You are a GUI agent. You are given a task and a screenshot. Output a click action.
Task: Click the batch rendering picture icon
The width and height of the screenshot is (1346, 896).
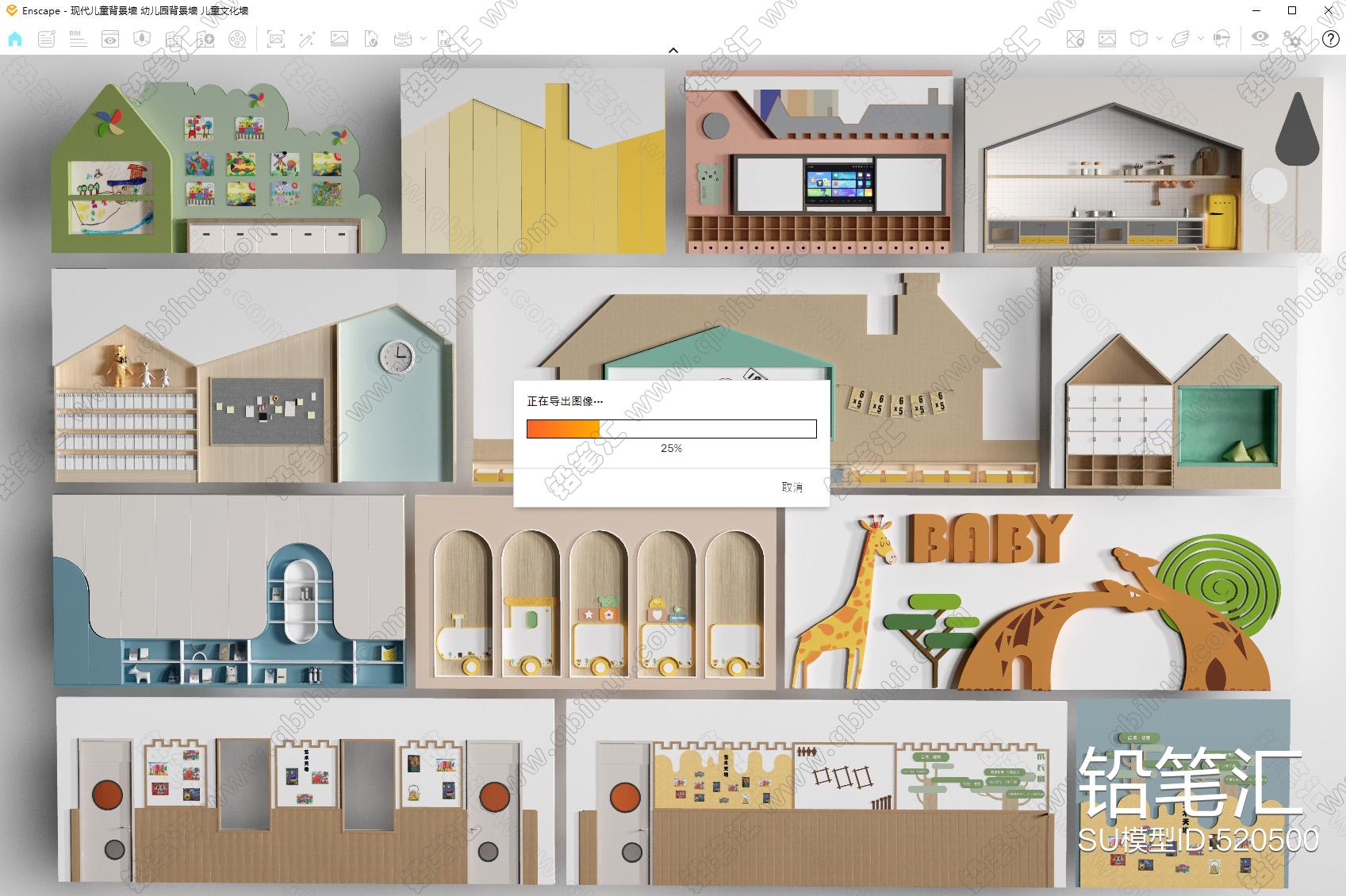pos(339,39)
